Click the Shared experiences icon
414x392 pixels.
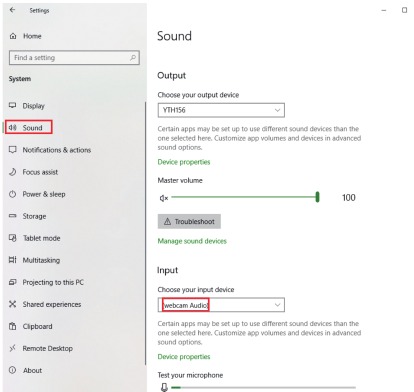coord(12,304)
